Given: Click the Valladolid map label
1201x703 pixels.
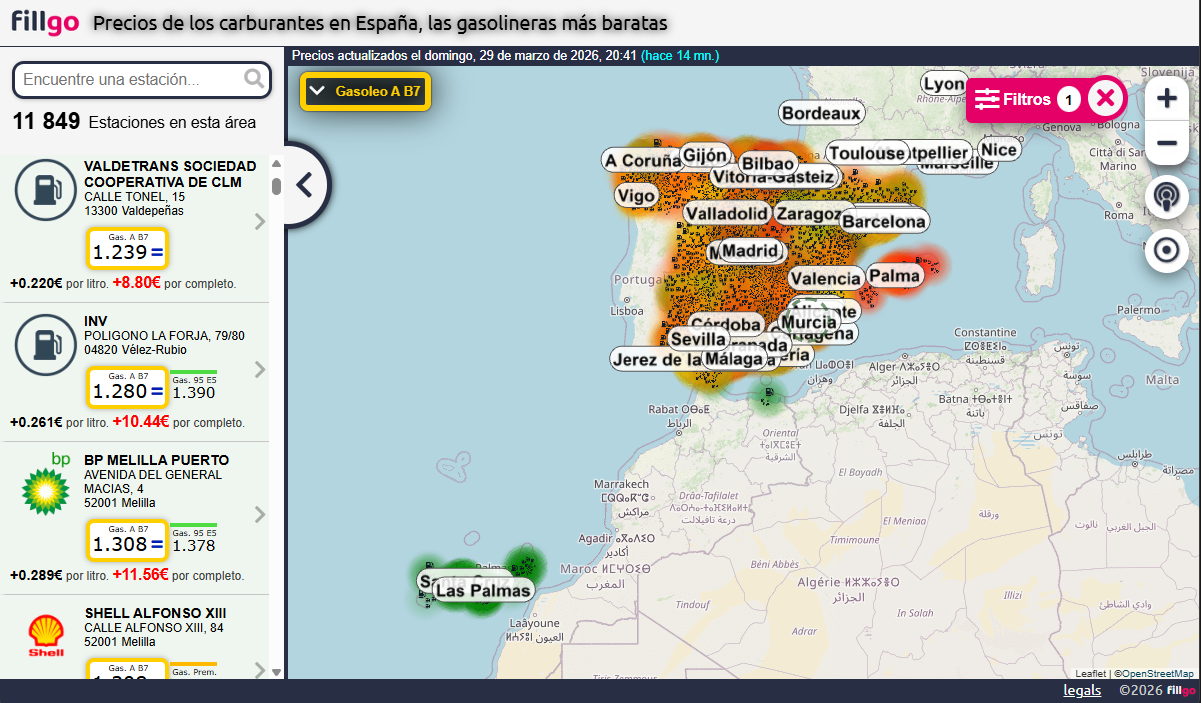Looking at the screenshot, I should [727, 213].
